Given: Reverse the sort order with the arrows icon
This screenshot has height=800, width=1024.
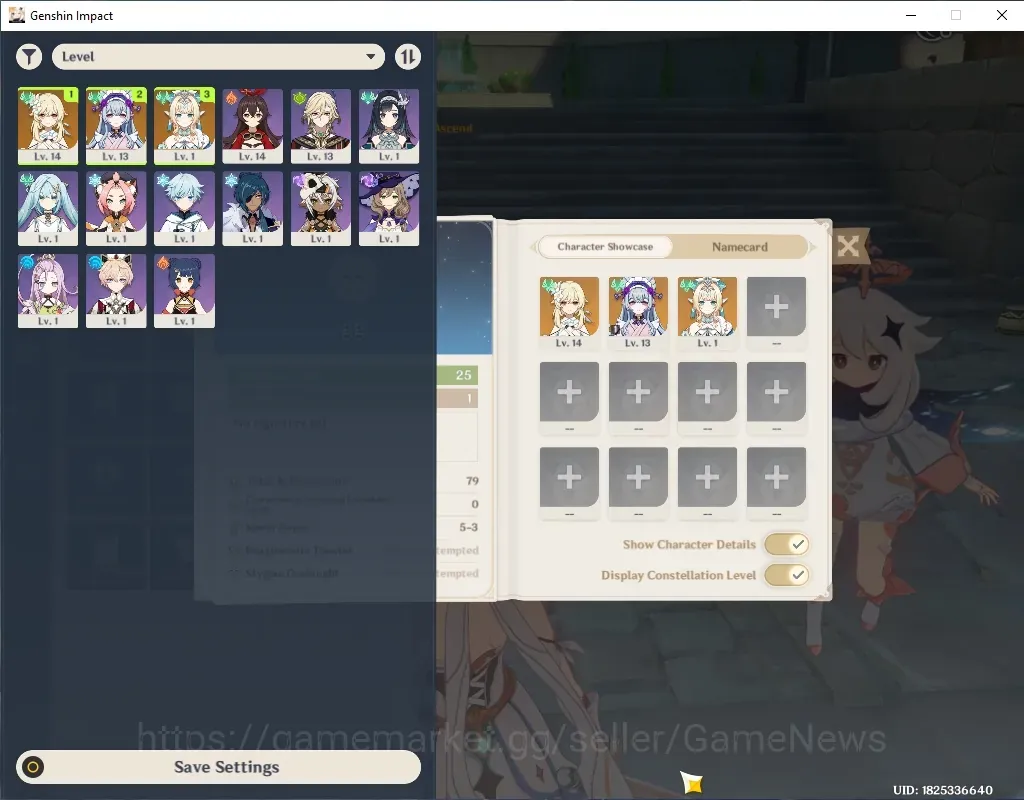Looking at the screenshot, I should click(x=408, y=57).
